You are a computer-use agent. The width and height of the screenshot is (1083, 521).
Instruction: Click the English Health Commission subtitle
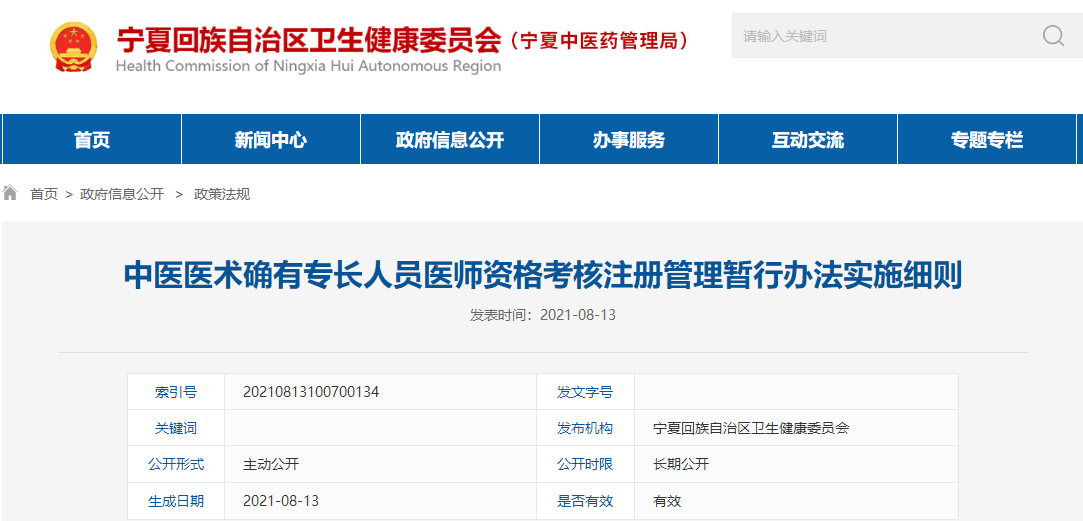(x=308, y=66)
